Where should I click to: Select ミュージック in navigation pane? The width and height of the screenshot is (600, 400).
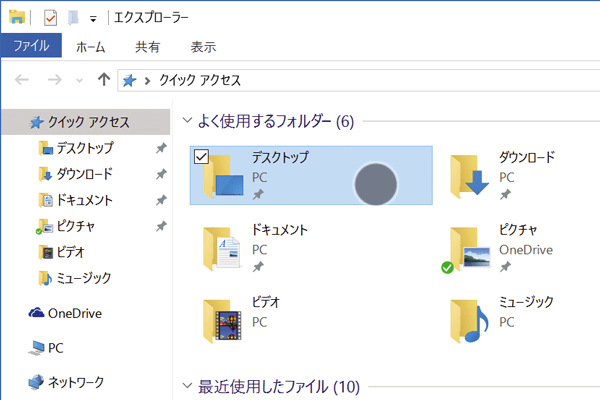pos(83,278)
